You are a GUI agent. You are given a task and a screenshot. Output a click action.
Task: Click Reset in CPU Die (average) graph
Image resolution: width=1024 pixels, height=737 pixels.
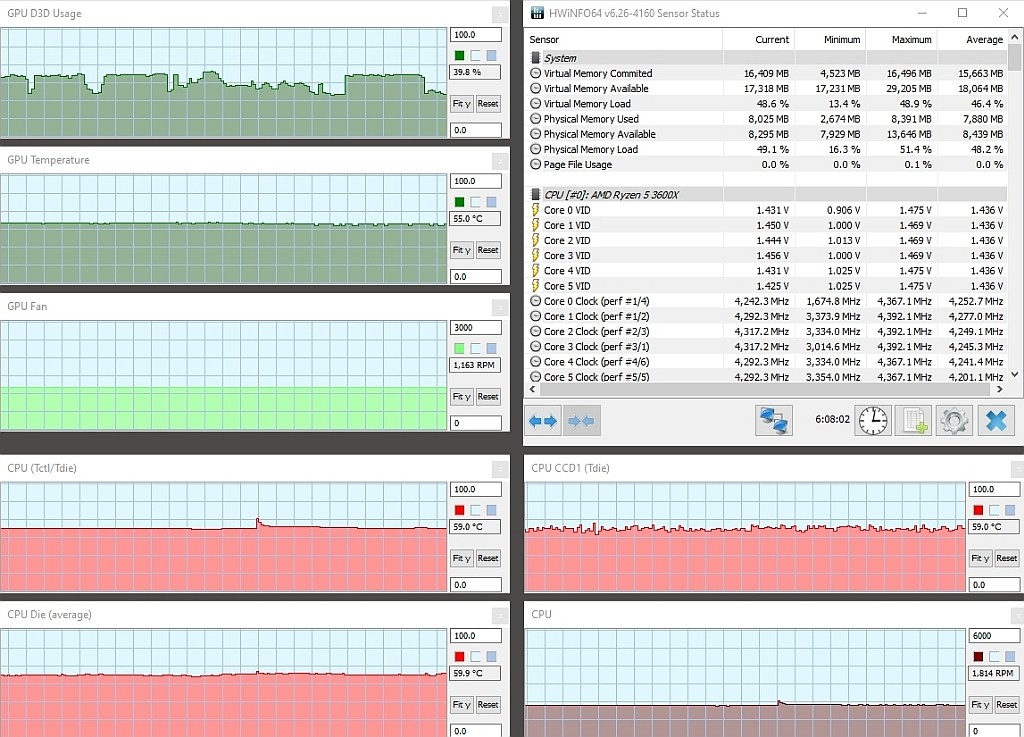point(488,705)
